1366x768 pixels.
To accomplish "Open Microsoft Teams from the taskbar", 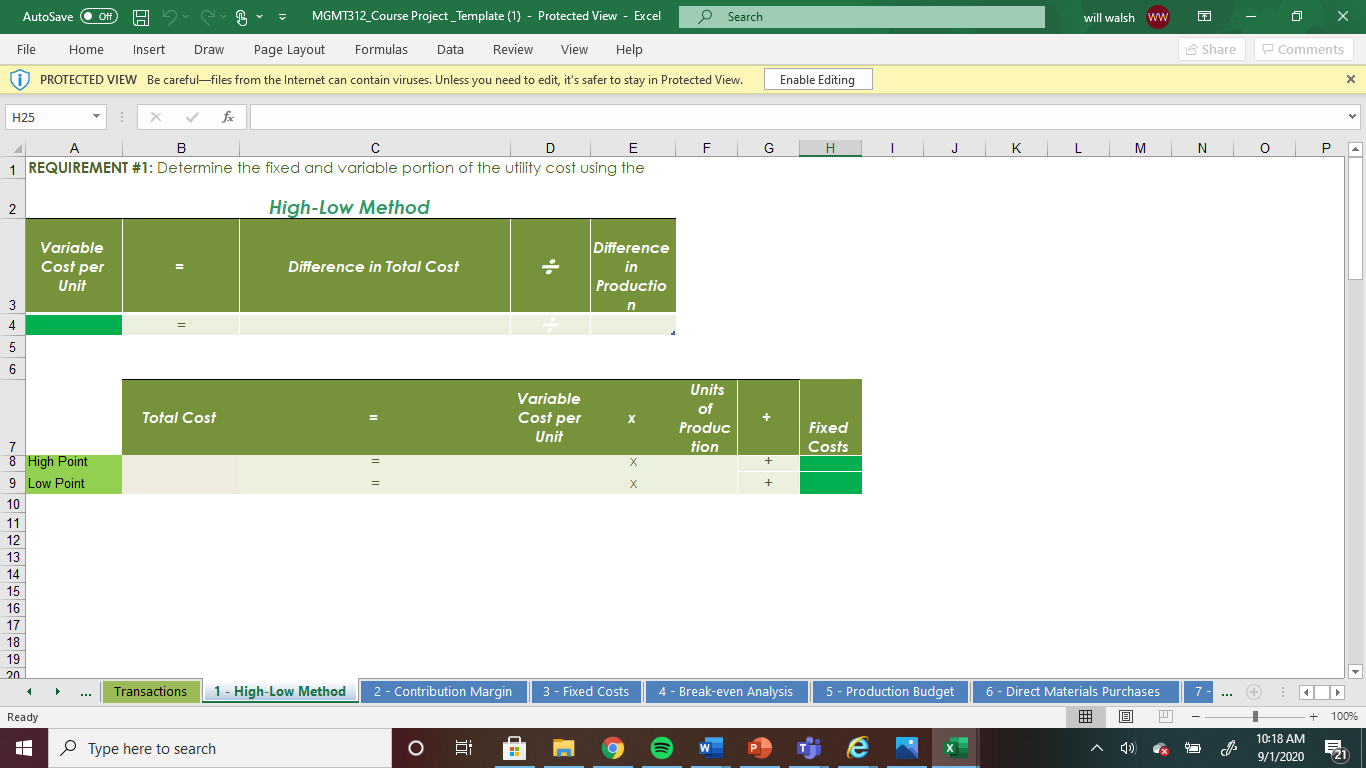I will click(808, 748).
